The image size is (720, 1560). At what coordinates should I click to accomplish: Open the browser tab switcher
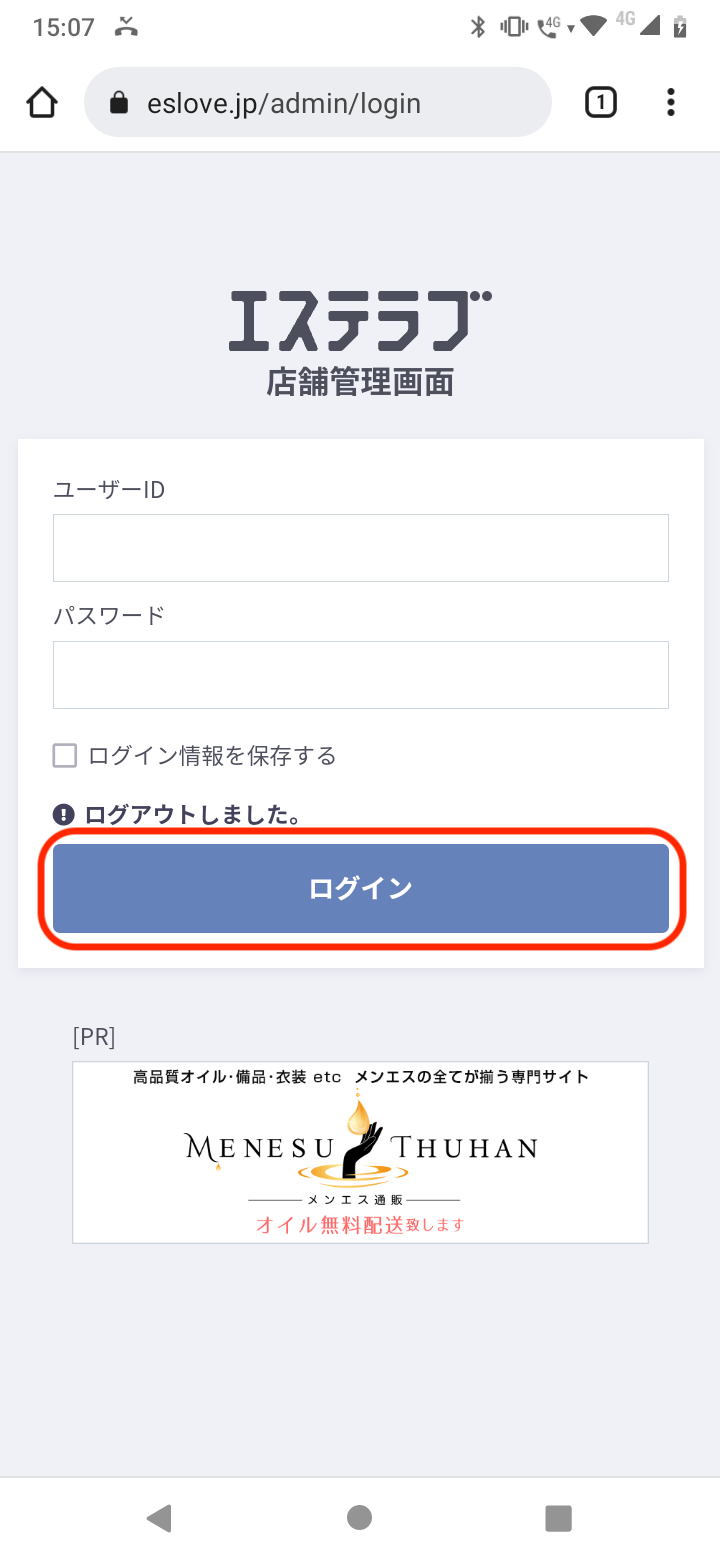pos(600,102)
